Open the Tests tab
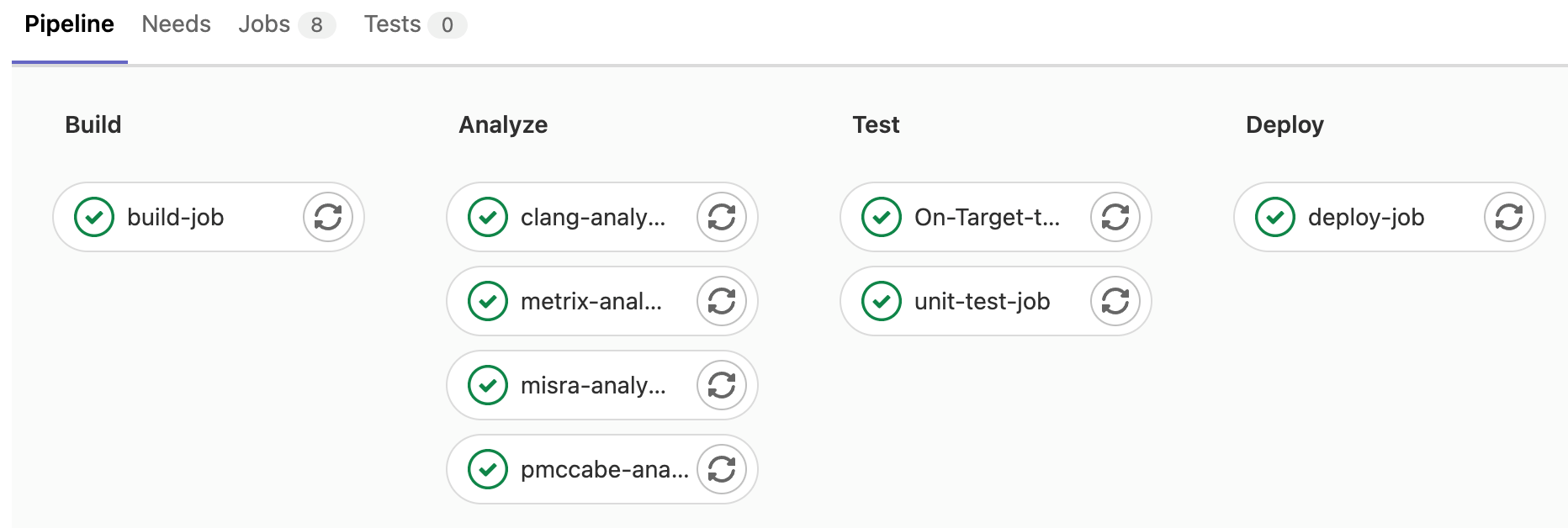This screenshot has width=1568, height=528. (x=392, y=24)
